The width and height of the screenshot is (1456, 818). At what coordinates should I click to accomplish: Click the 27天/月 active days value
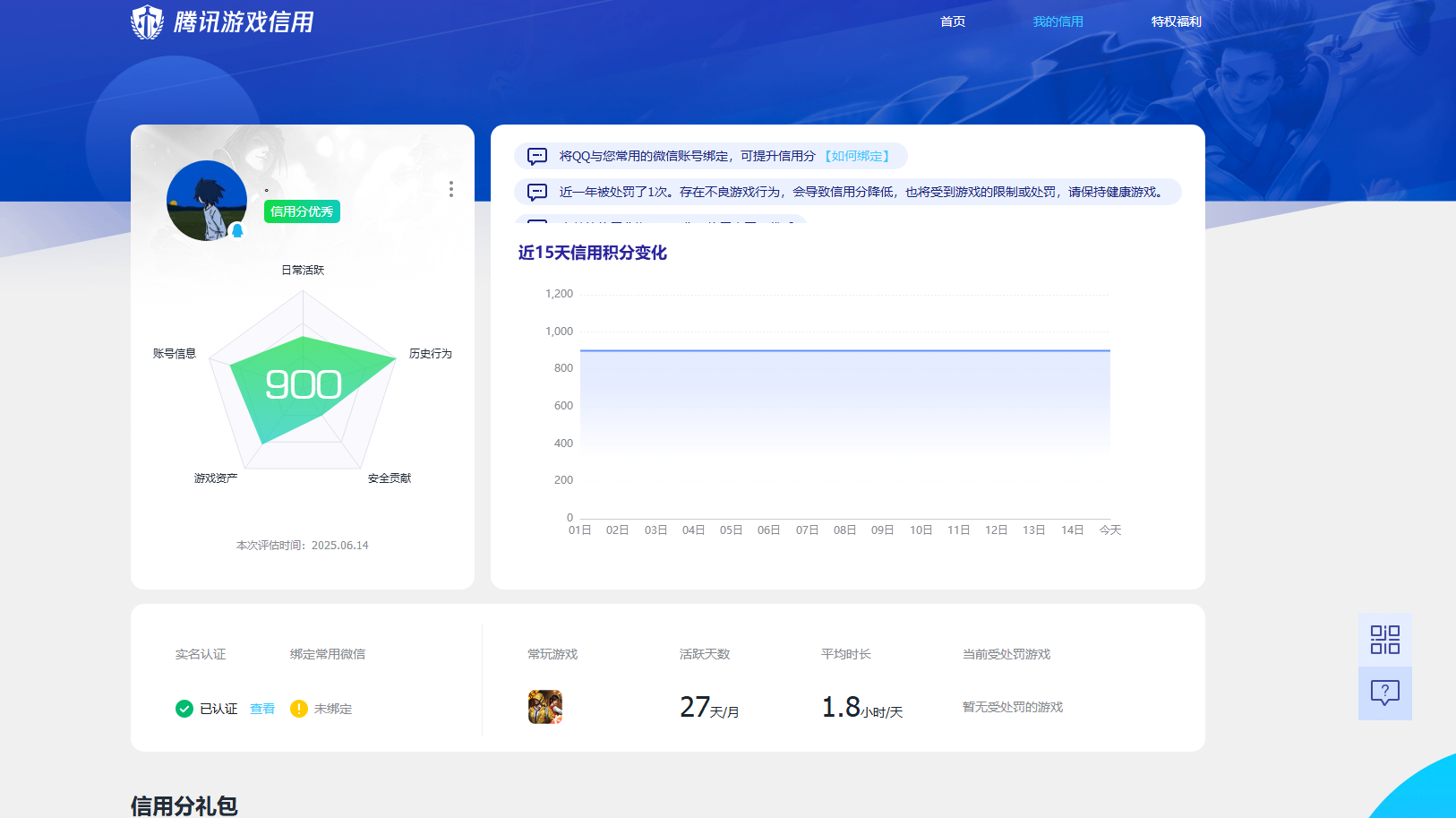pos(709,708)
